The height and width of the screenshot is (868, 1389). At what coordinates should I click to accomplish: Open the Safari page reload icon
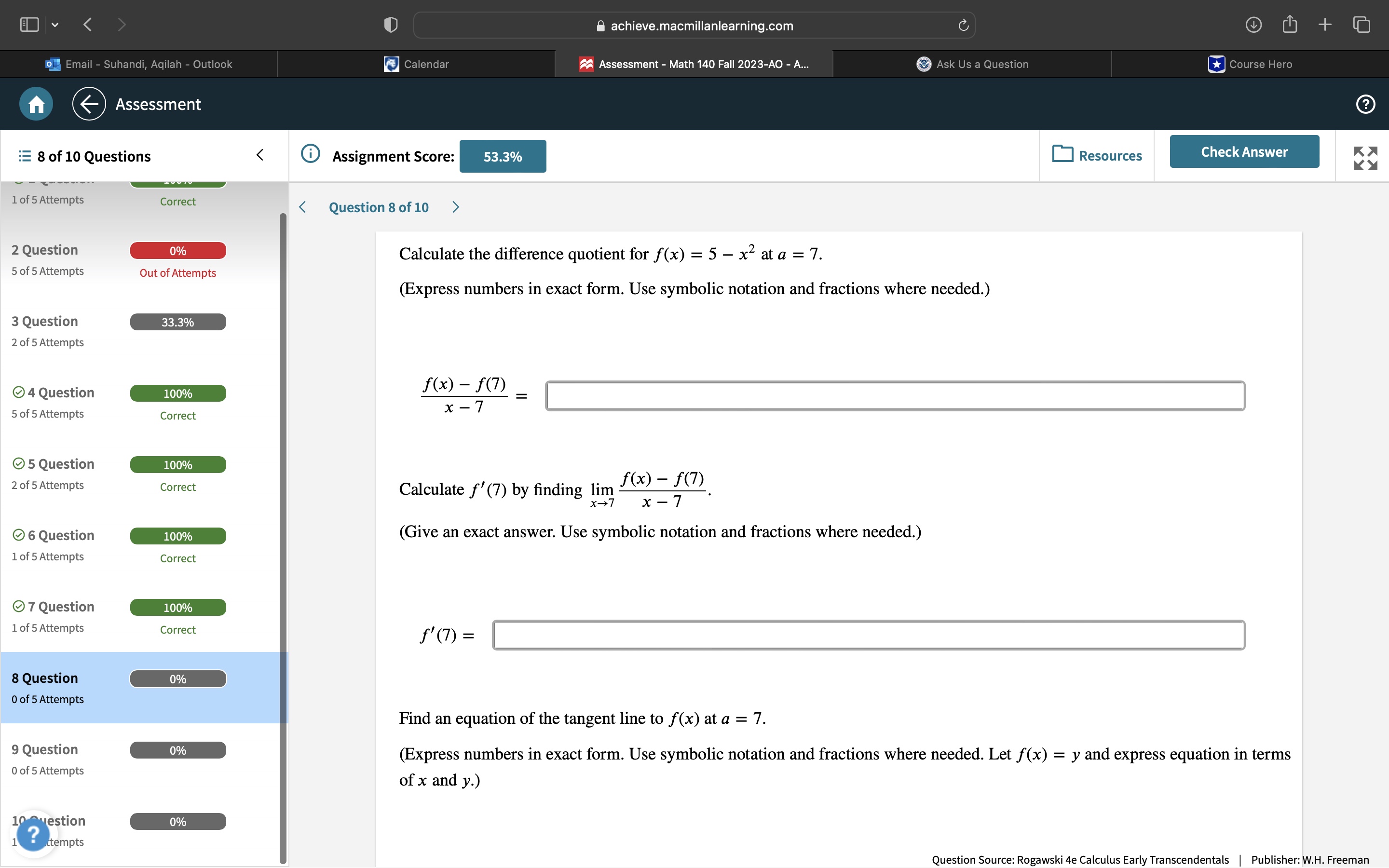[x=962, y=25]
